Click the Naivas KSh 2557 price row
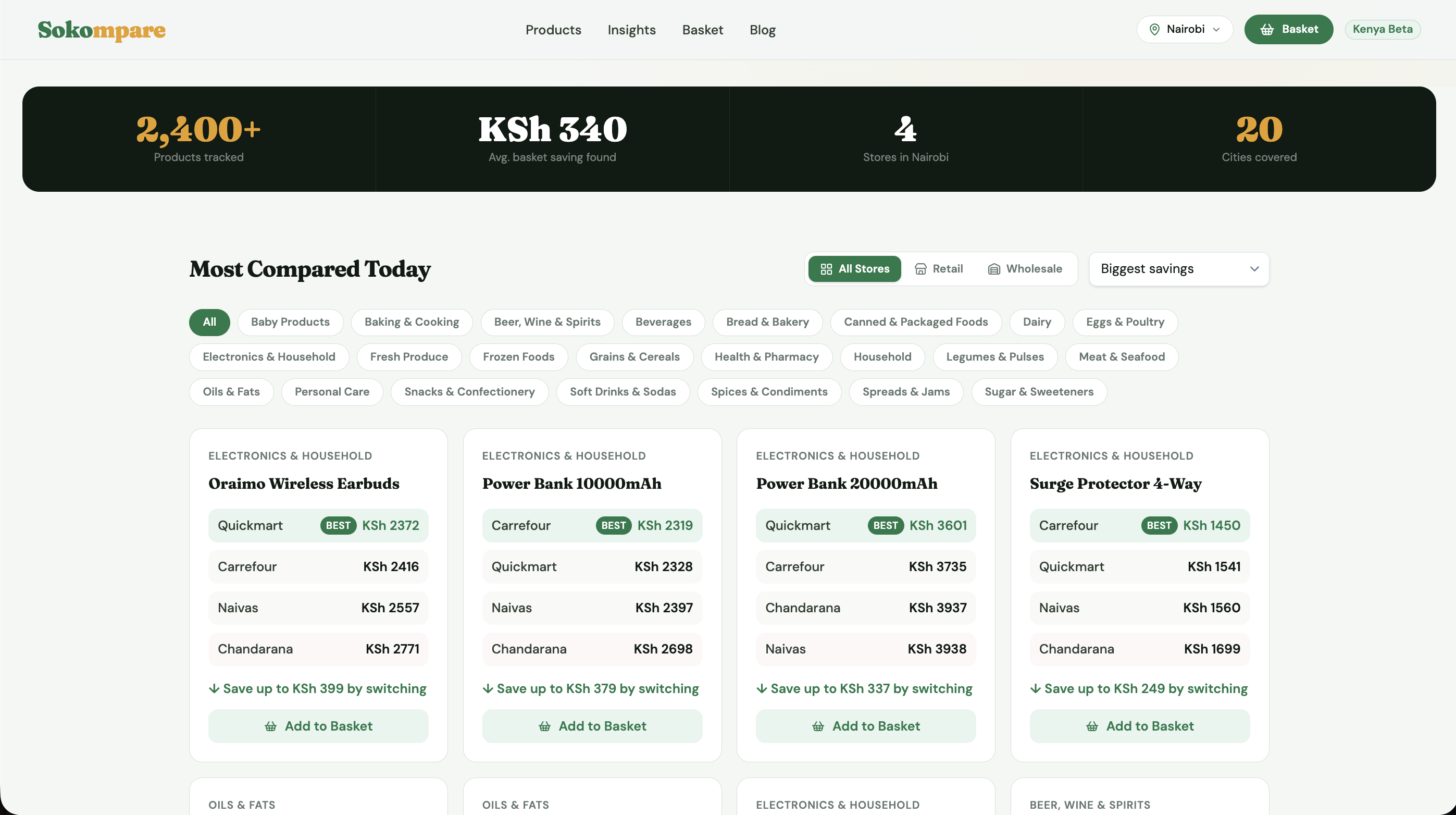 (318, 608)
